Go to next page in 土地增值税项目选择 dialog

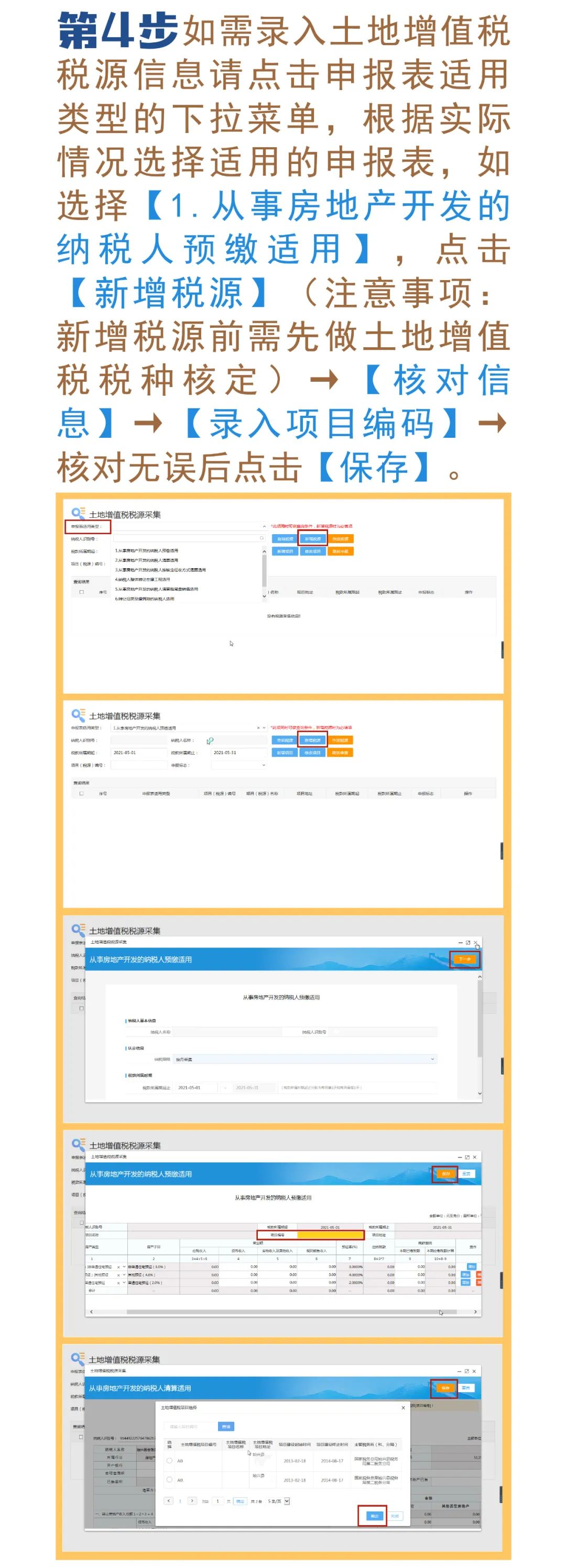coord(192,1500)
